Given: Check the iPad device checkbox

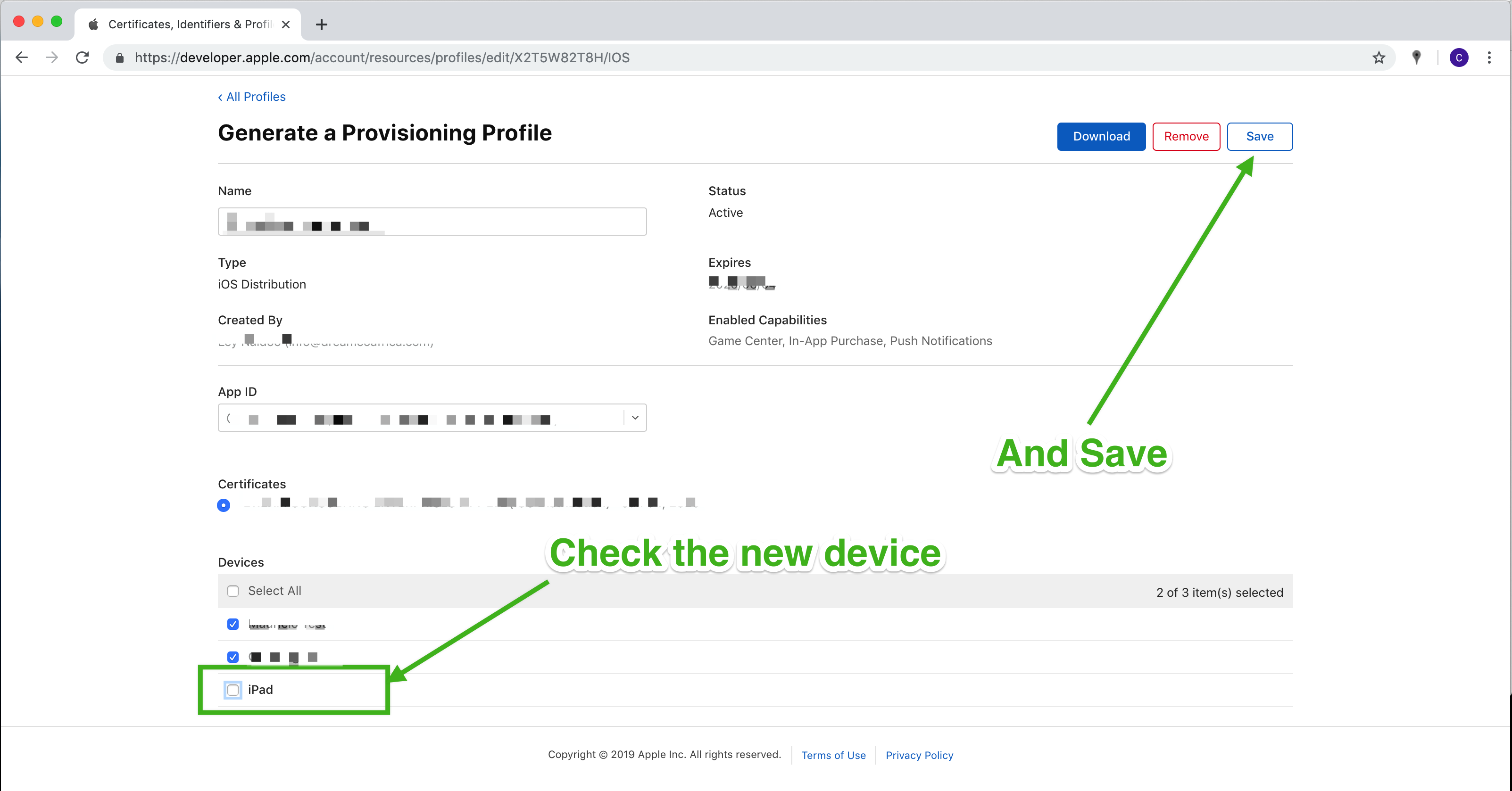Looking at the screenshot, I should [233, 690].
